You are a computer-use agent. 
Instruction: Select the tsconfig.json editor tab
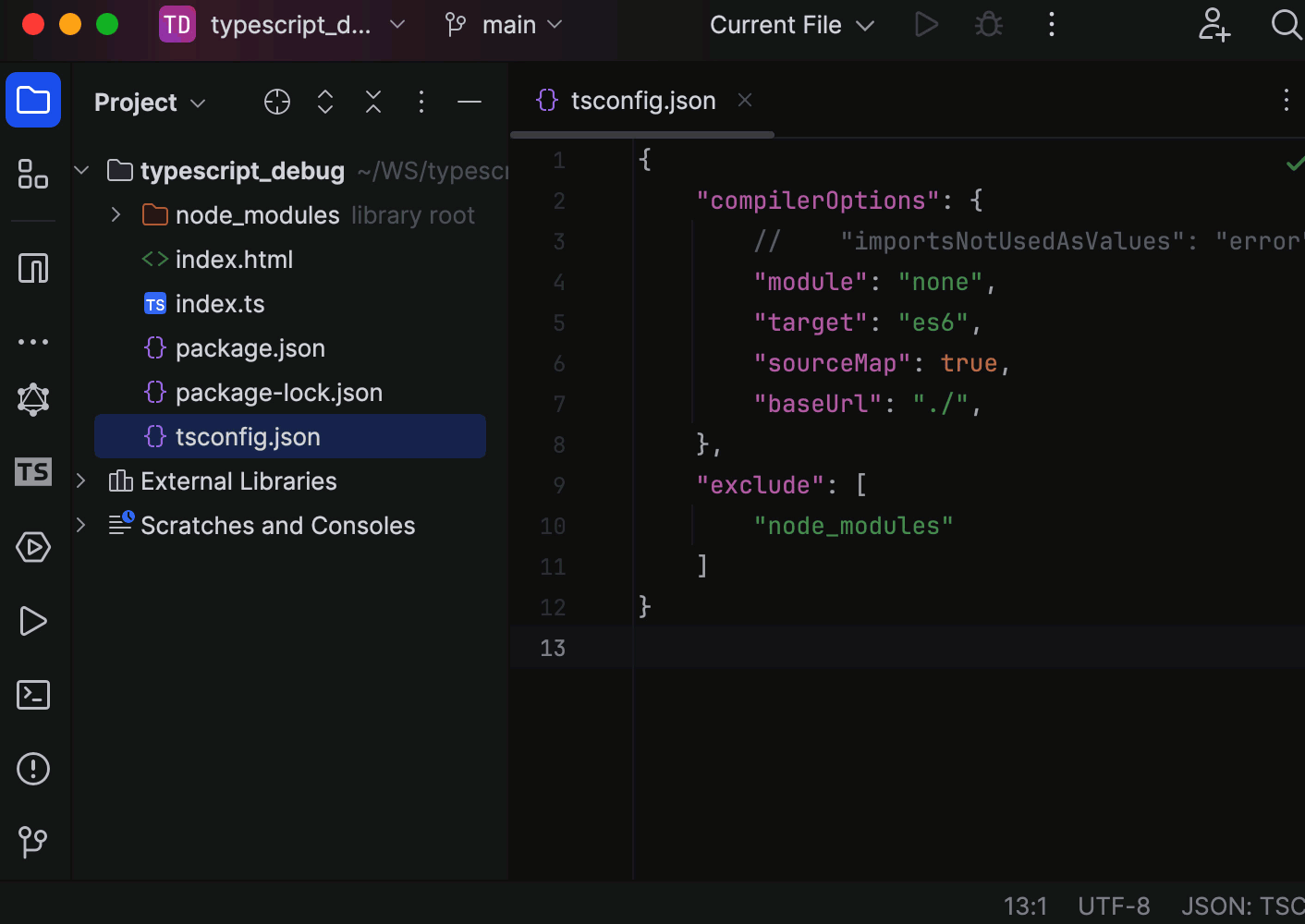point(643,100)
